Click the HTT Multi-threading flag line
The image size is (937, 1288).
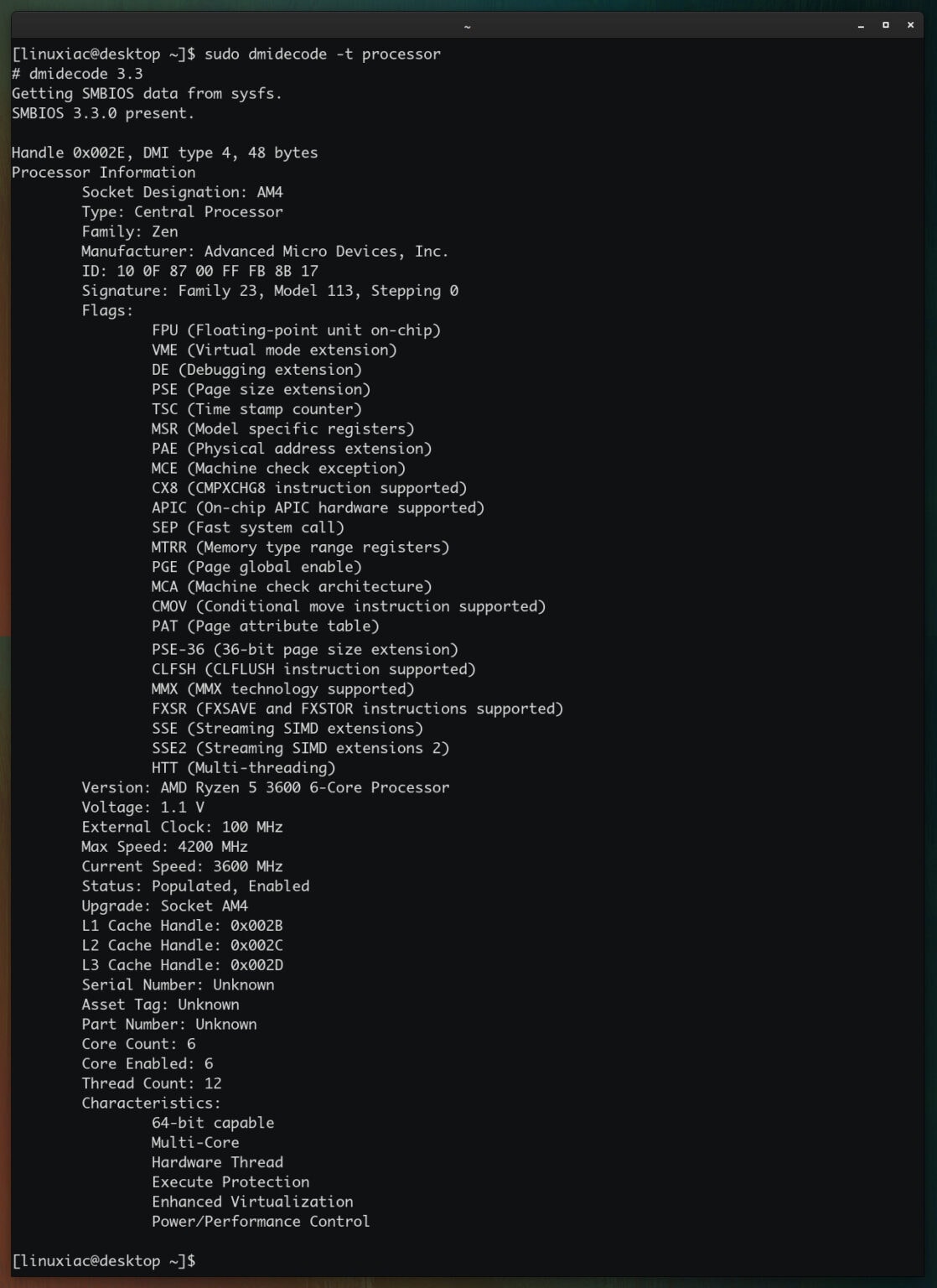[x=243, y=768]
